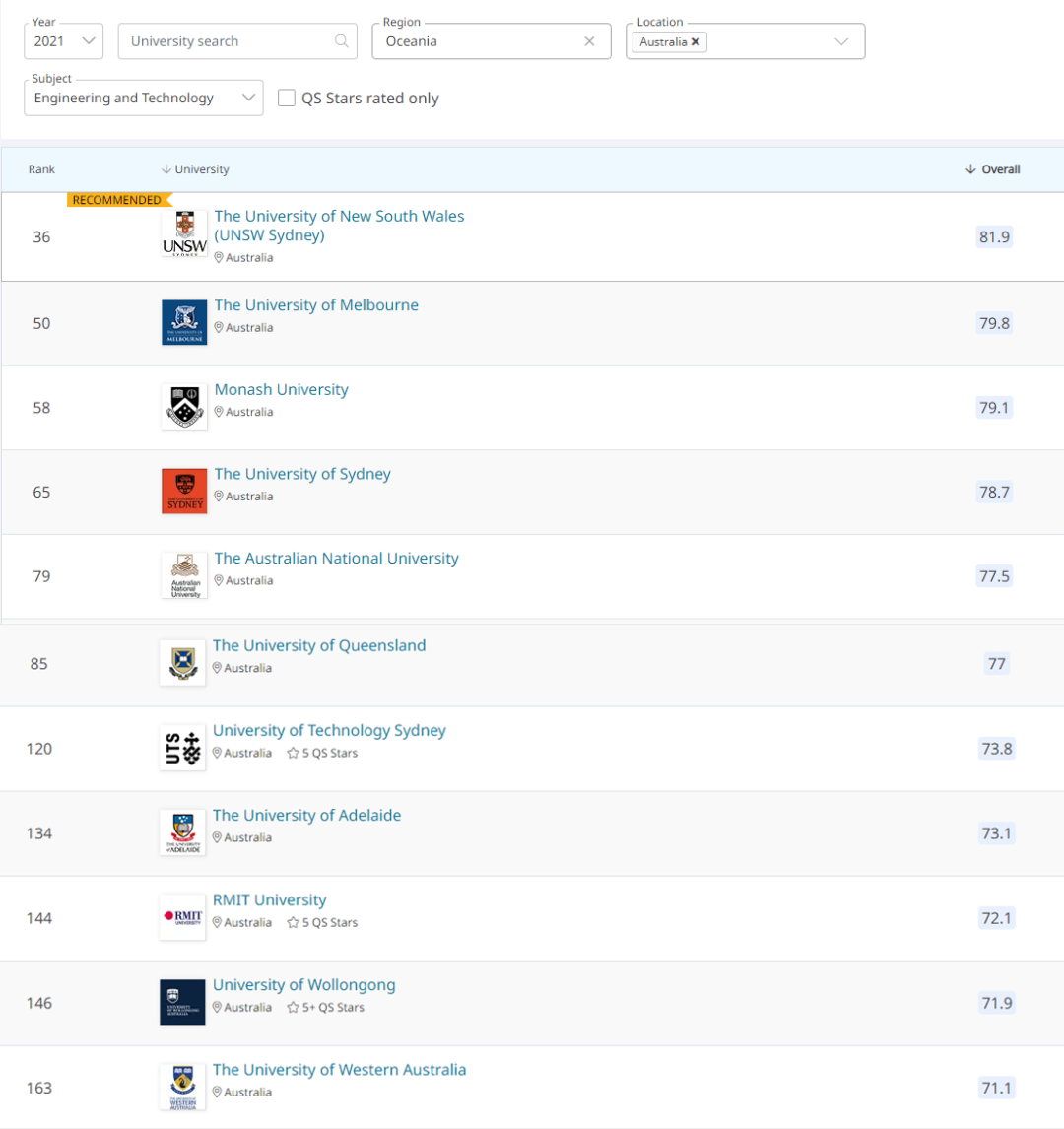
Task: Open the Year 2021 dropdown
Action: (63, 41)
